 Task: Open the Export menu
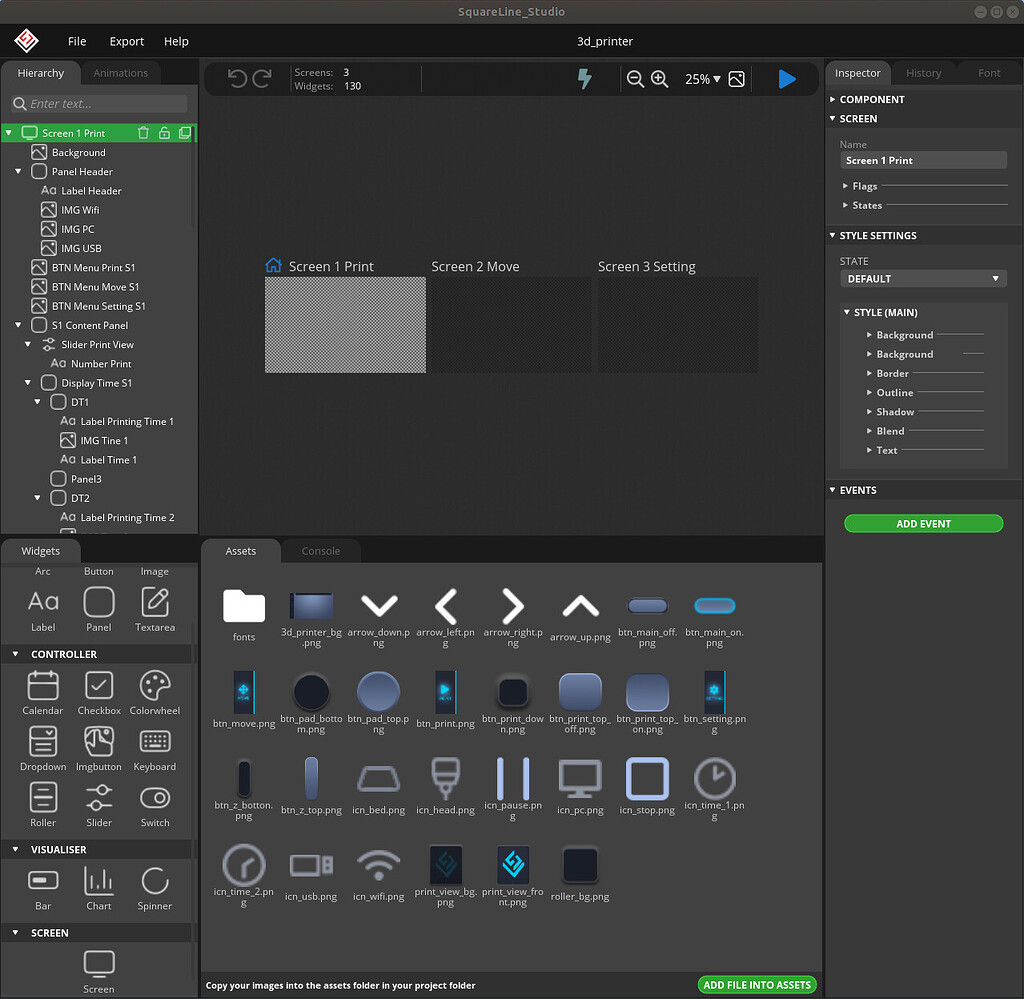pyautogui.click(x=126, y=41)
